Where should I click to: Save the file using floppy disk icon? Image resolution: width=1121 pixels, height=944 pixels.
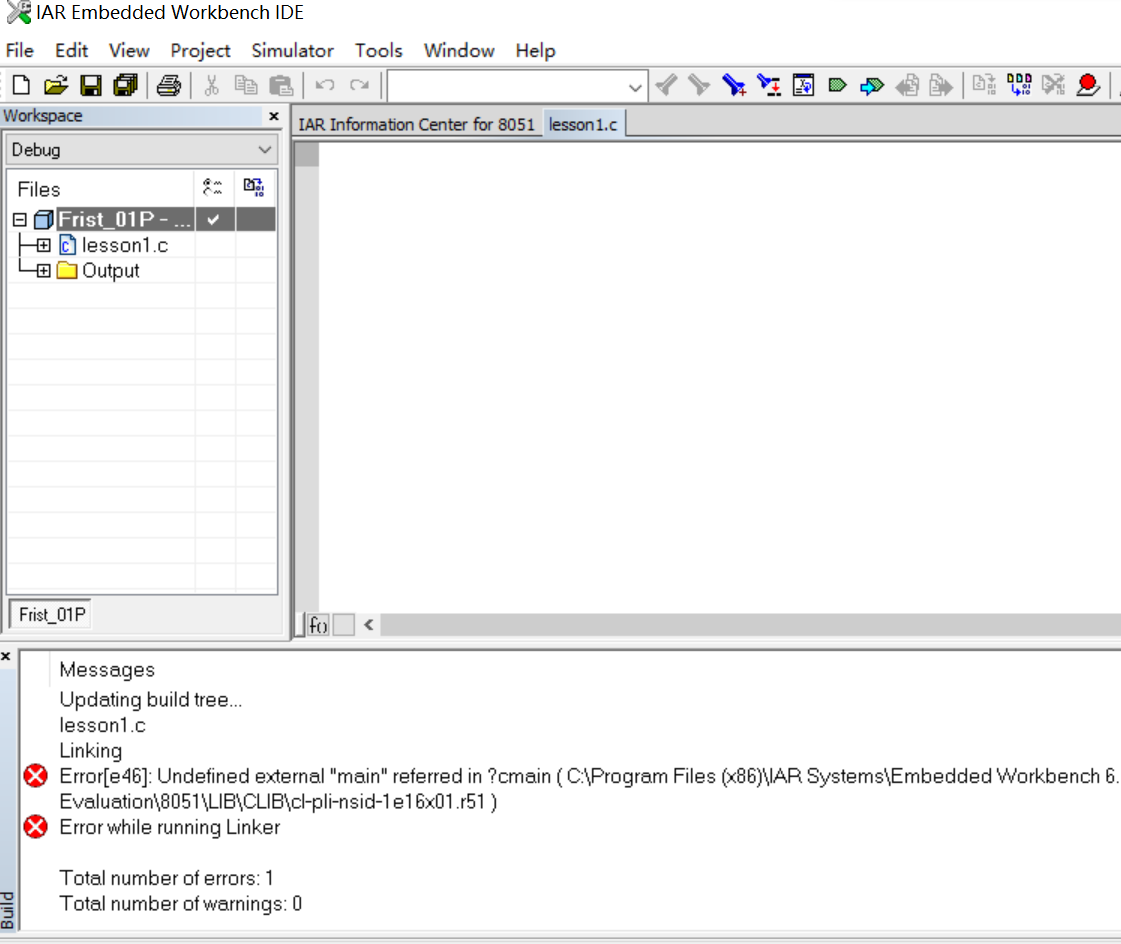91,86
